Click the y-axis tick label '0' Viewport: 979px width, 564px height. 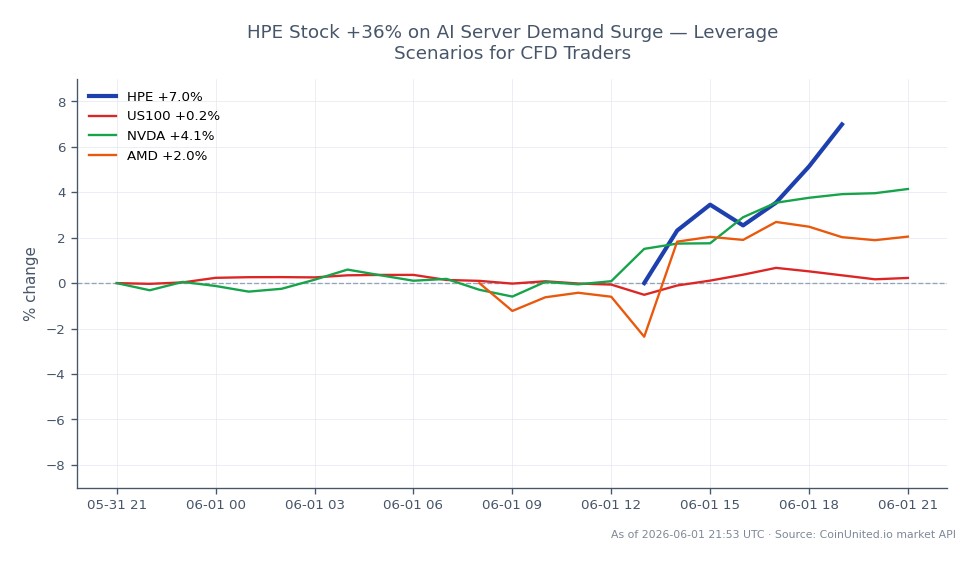point(62,284)
